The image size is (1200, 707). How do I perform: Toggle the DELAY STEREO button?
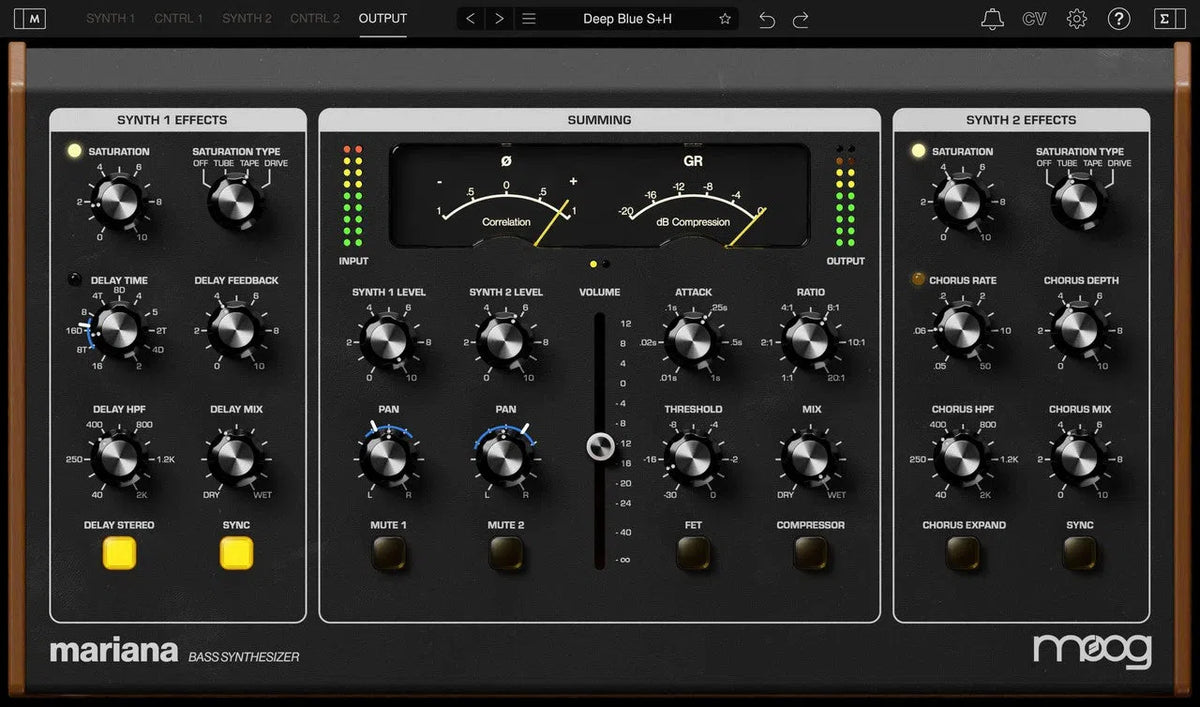pyautogui.click(x=119, y=552)
